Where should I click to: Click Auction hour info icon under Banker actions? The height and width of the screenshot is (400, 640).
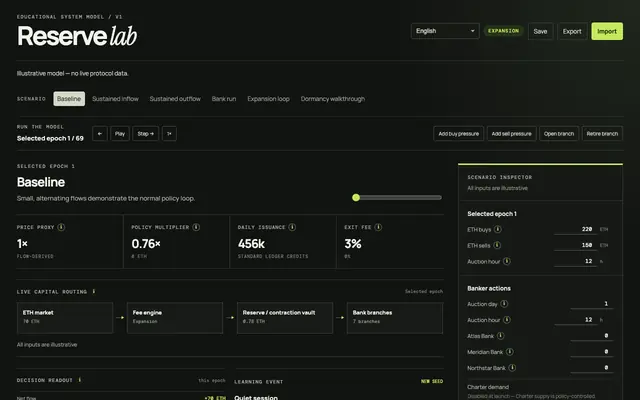(x=507, y=320)
